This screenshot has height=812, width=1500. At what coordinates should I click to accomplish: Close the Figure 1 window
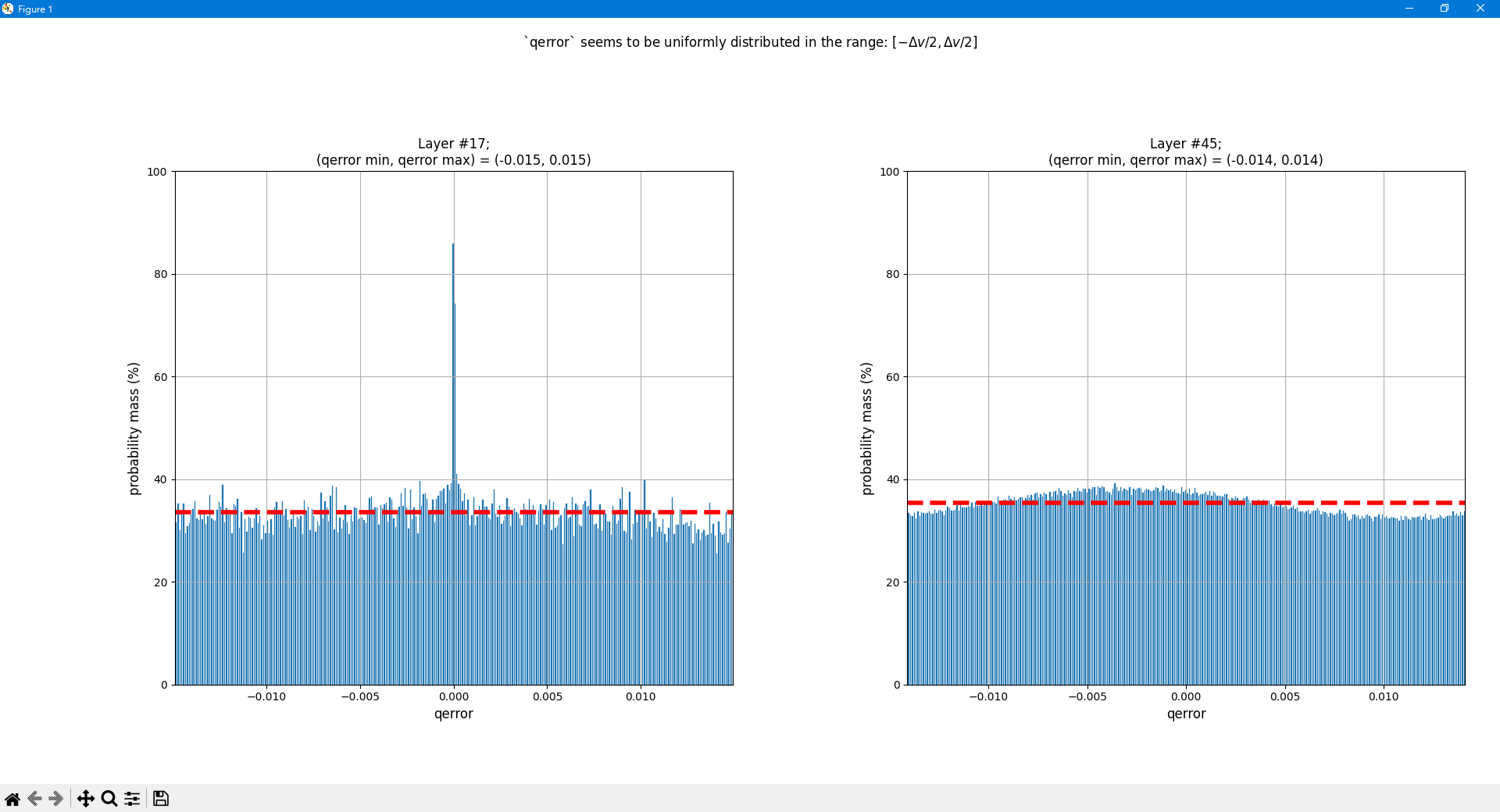pos(1480,9)
